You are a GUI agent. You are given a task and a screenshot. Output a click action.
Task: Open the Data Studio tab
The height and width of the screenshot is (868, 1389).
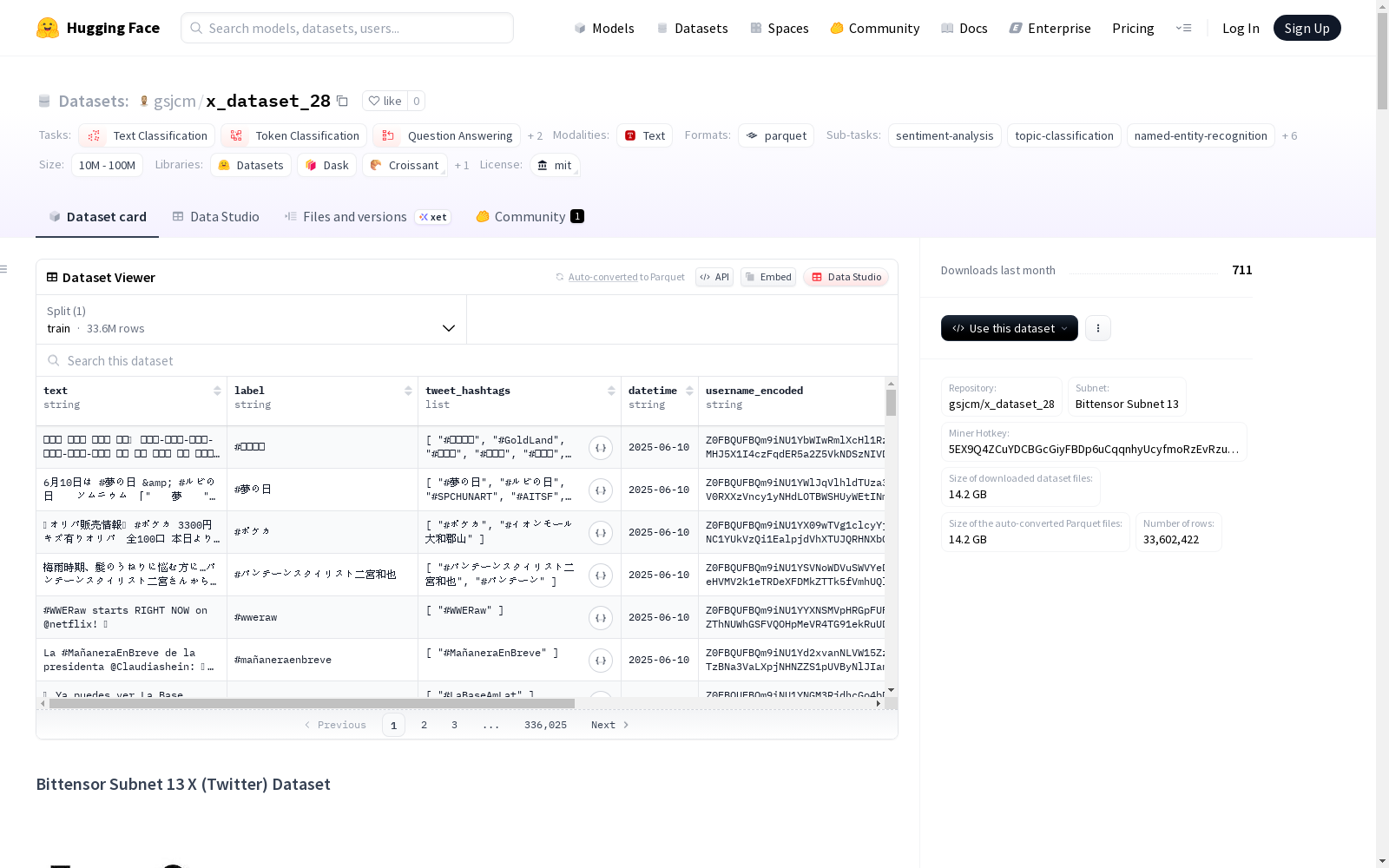tap(216, 217)
